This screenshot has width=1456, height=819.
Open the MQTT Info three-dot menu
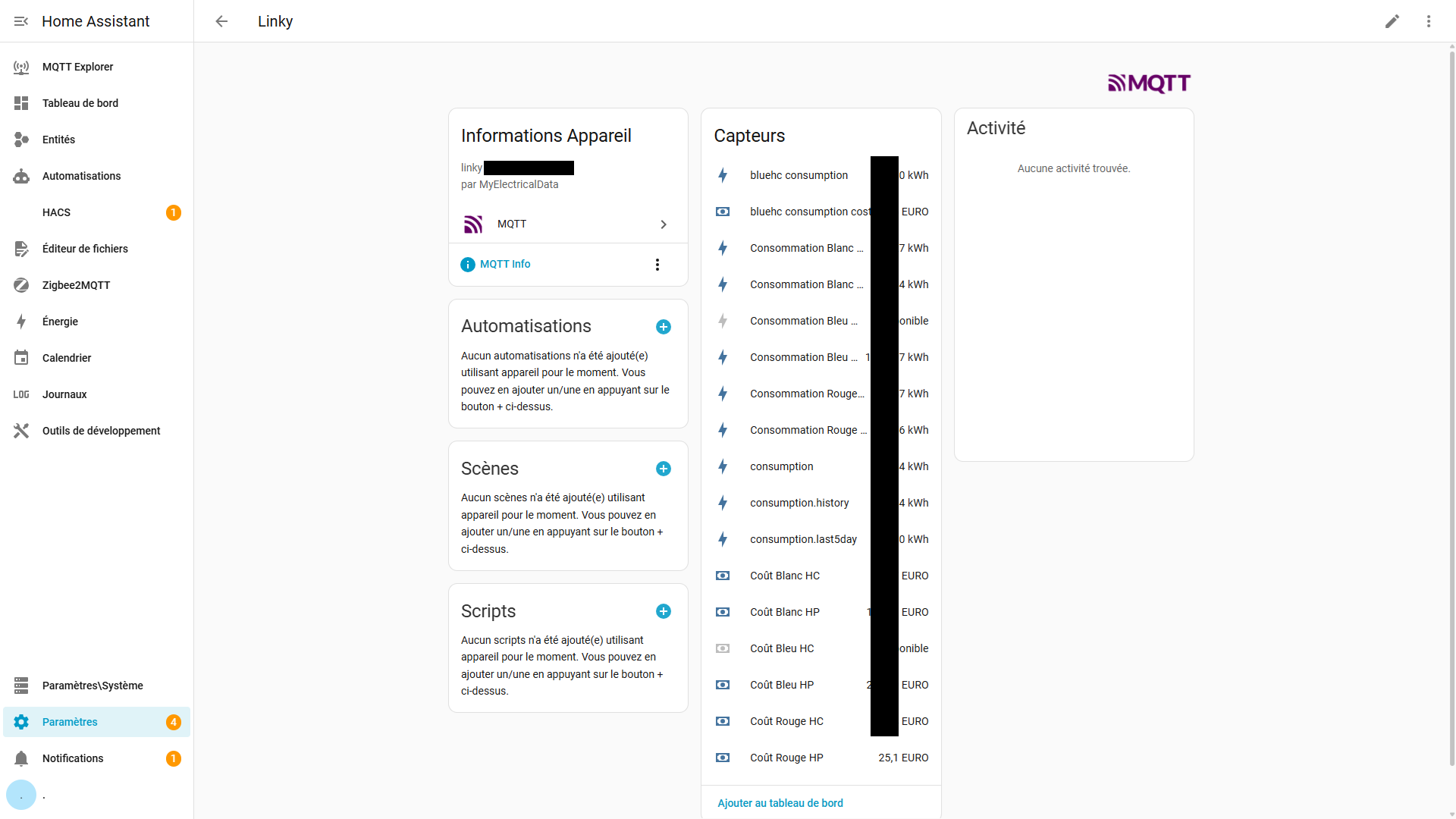tap(657, 265)
